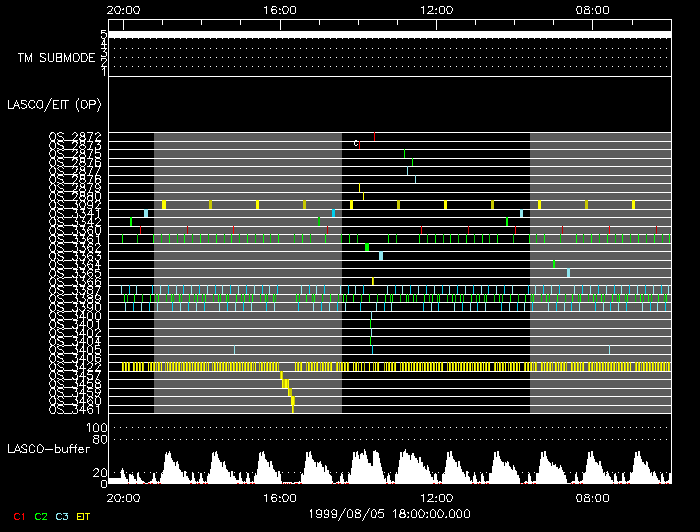This screenshot has height=532, width=700.
Task: Click the red C1 legend label
Action: pos(18,516)
